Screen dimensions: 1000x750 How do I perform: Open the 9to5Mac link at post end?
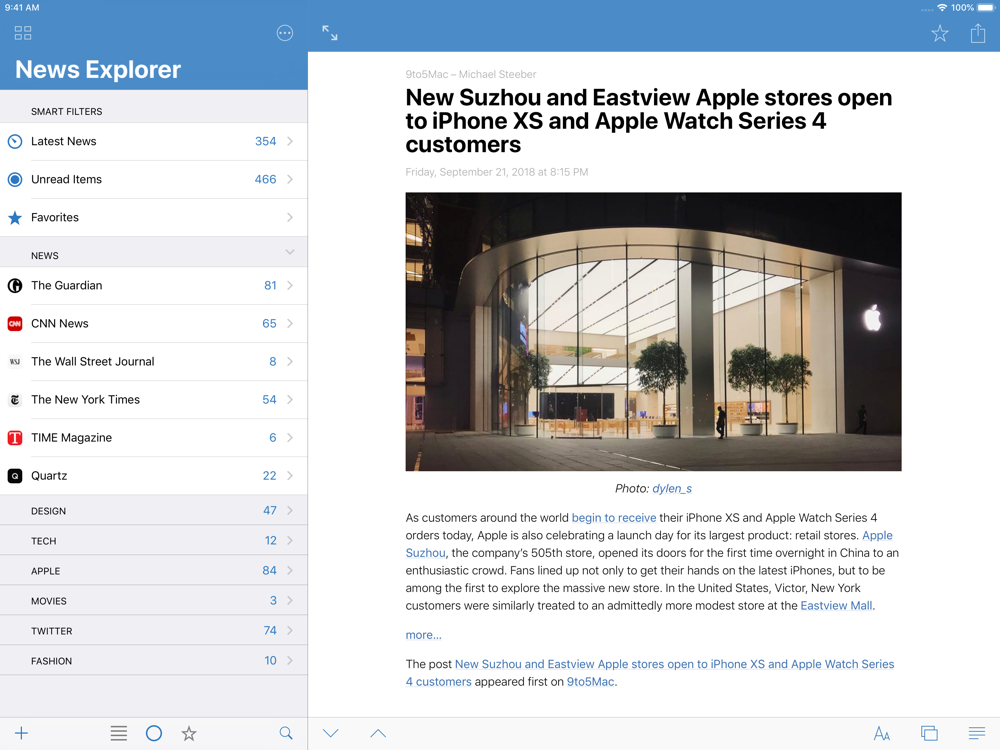pyautogui.click(x=590, y=682)
